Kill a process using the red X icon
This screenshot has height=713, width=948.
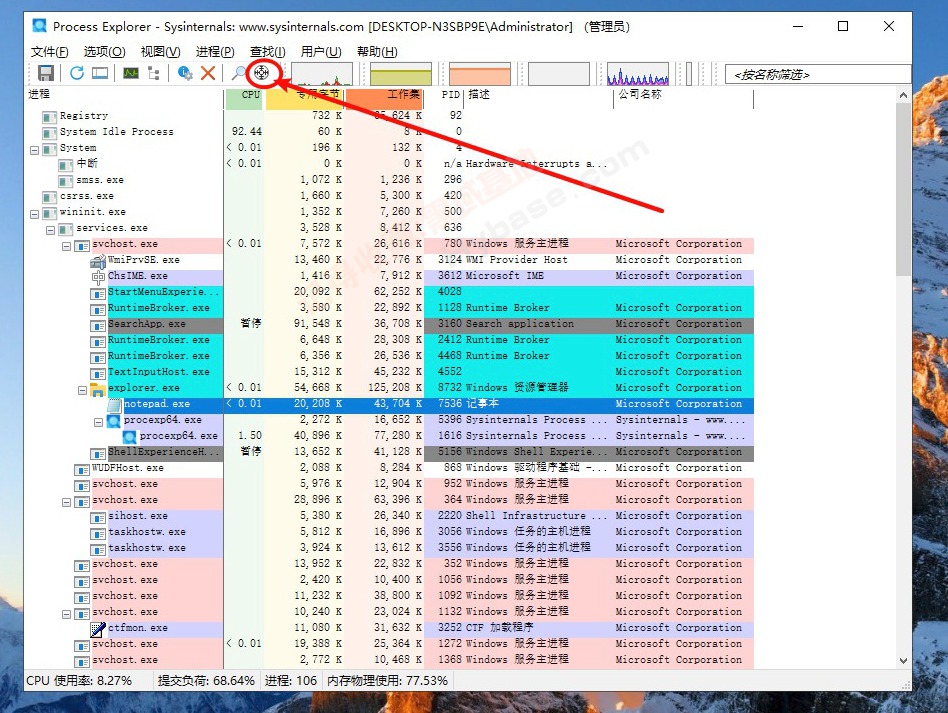click(207, 72)
